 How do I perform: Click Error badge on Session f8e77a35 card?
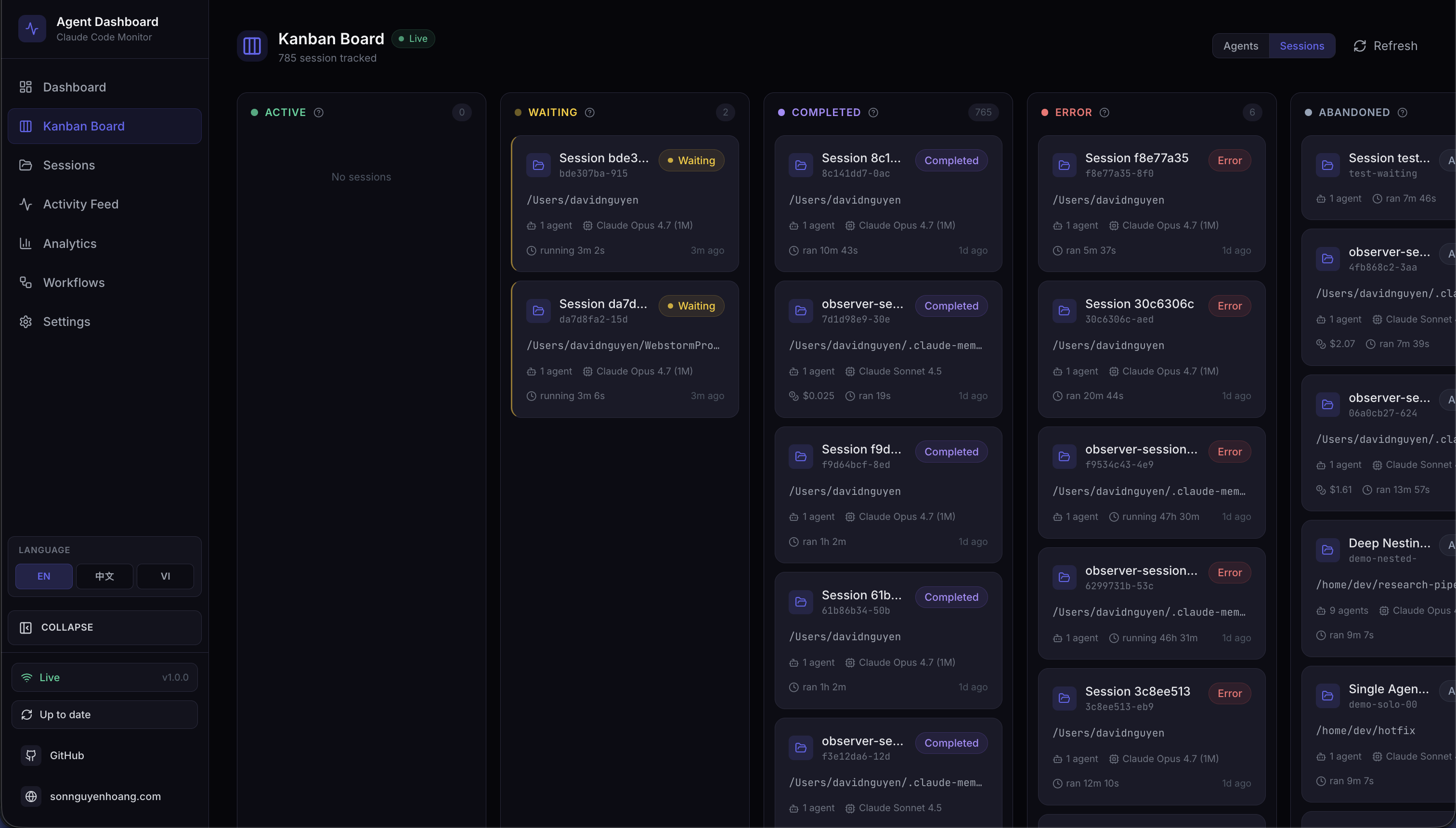click(1230, 160)
